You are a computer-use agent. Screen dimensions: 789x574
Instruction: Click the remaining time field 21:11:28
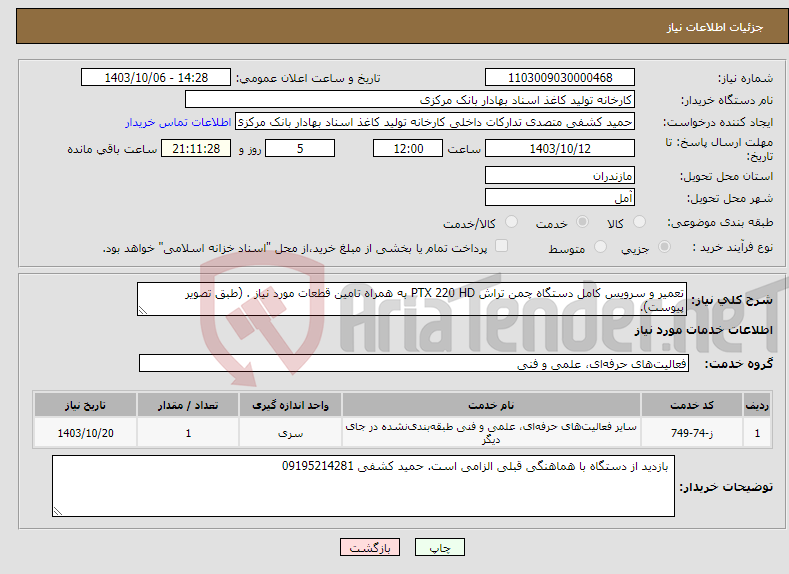click(x=196, y=148)
